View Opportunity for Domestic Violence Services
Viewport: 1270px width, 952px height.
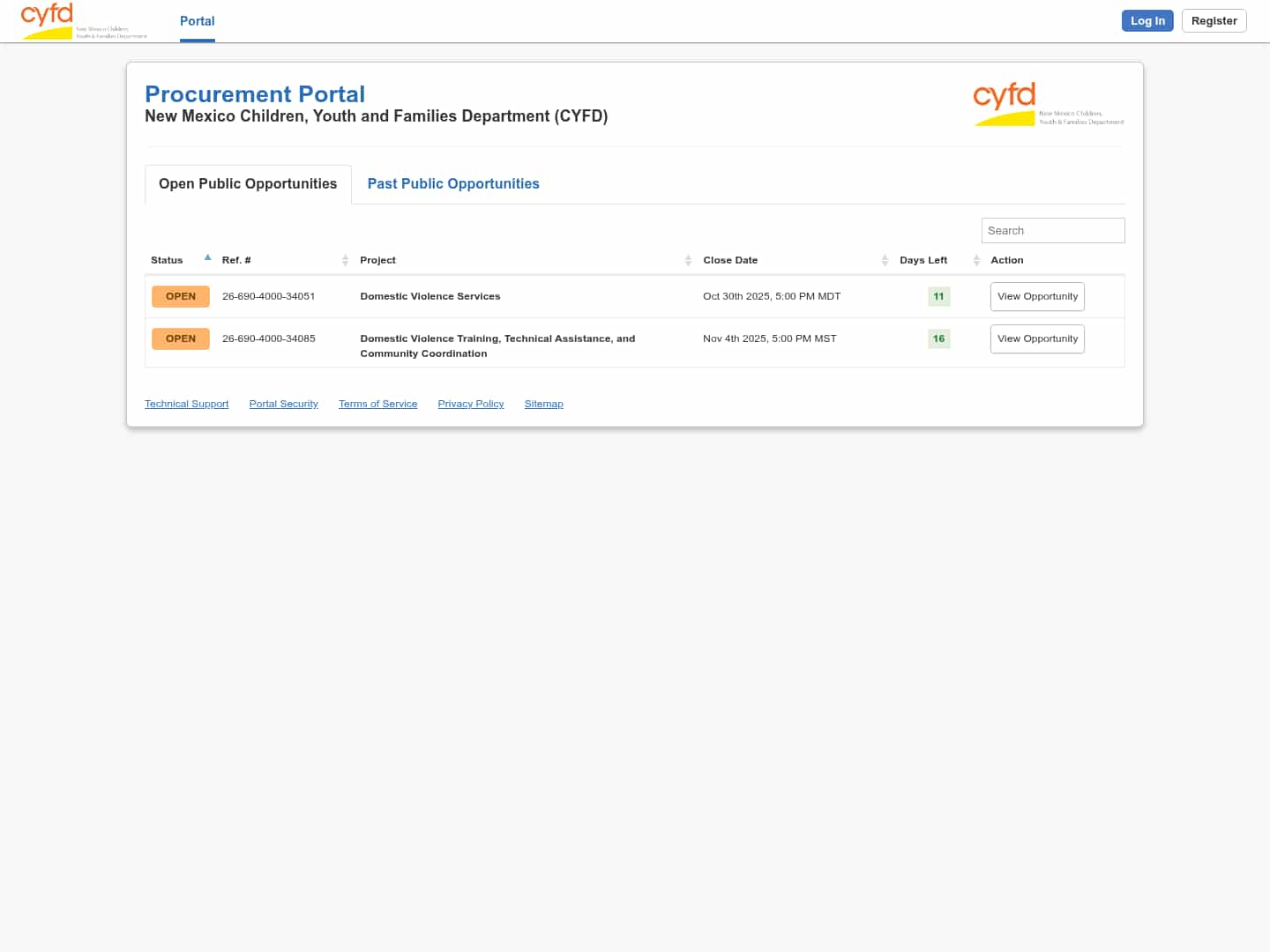click(x=1037, y=296)
